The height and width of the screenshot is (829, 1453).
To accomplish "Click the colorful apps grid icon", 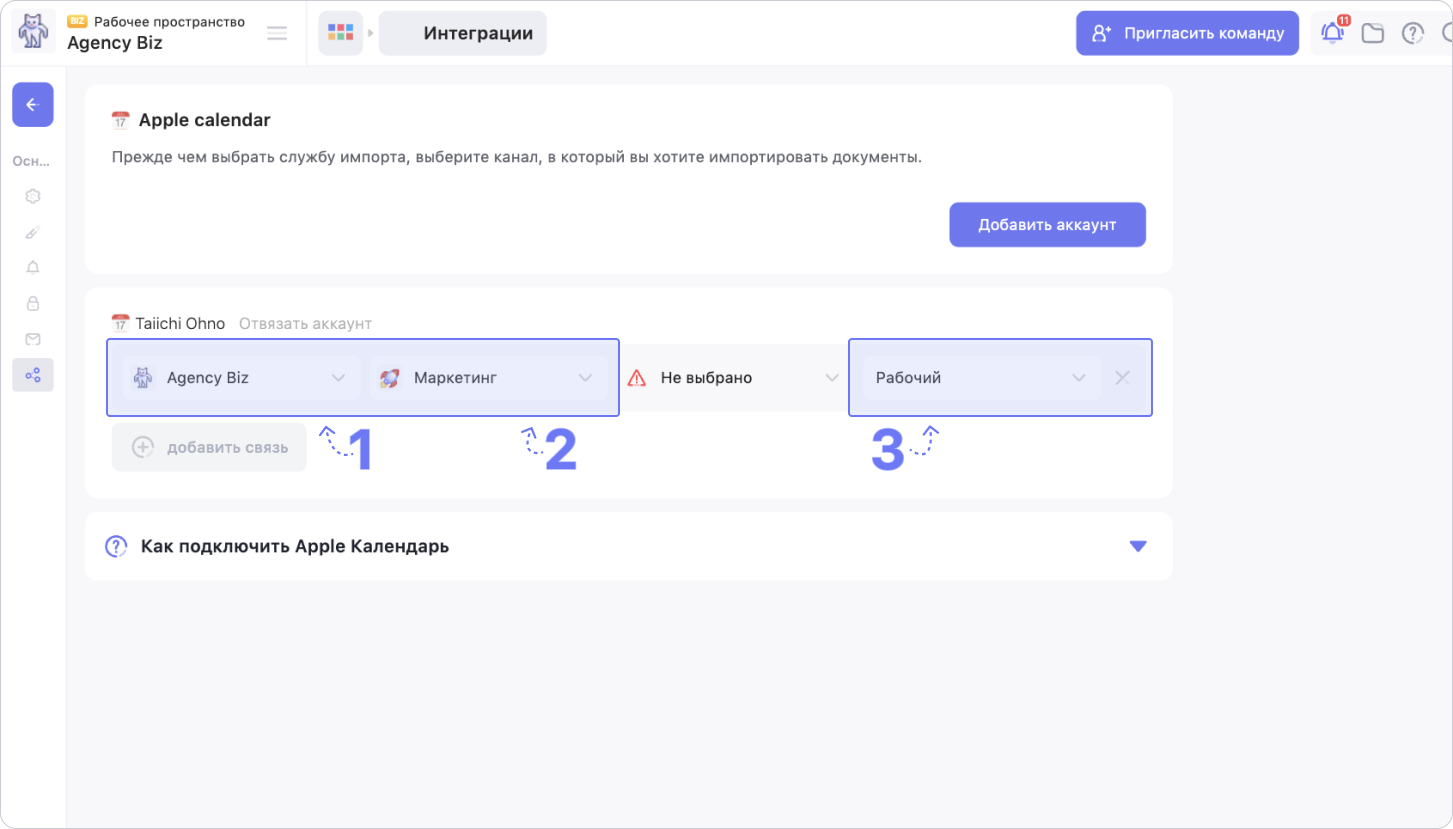I will tap(340, 33).
